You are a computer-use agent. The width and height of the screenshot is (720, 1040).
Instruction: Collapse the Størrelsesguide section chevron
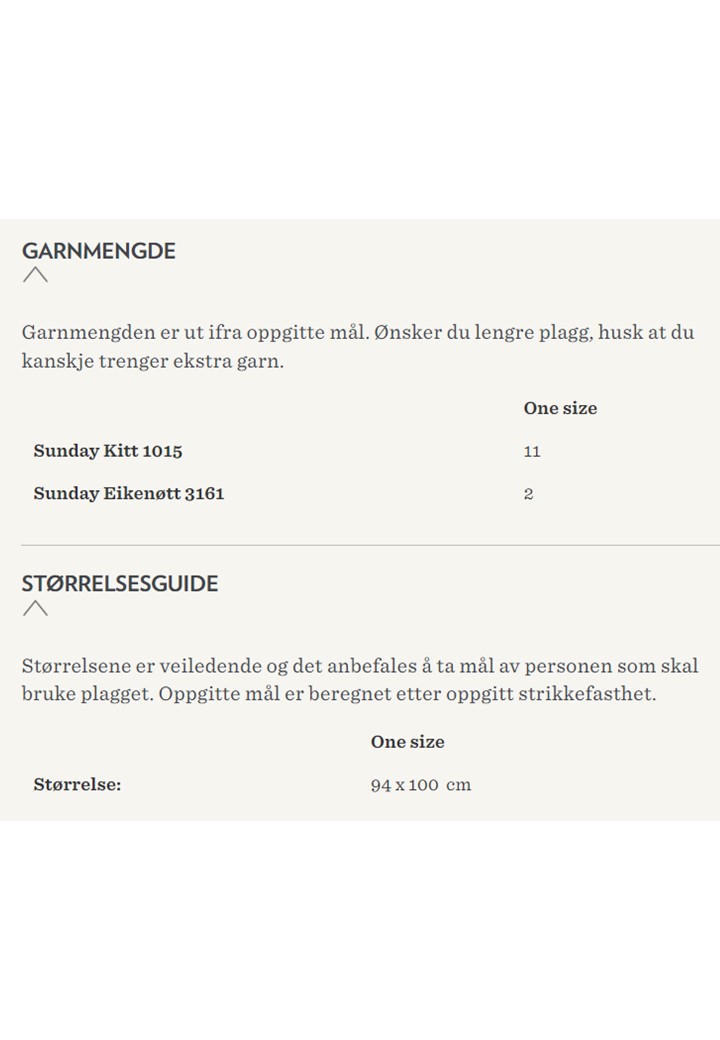click(x=35, y=608)
